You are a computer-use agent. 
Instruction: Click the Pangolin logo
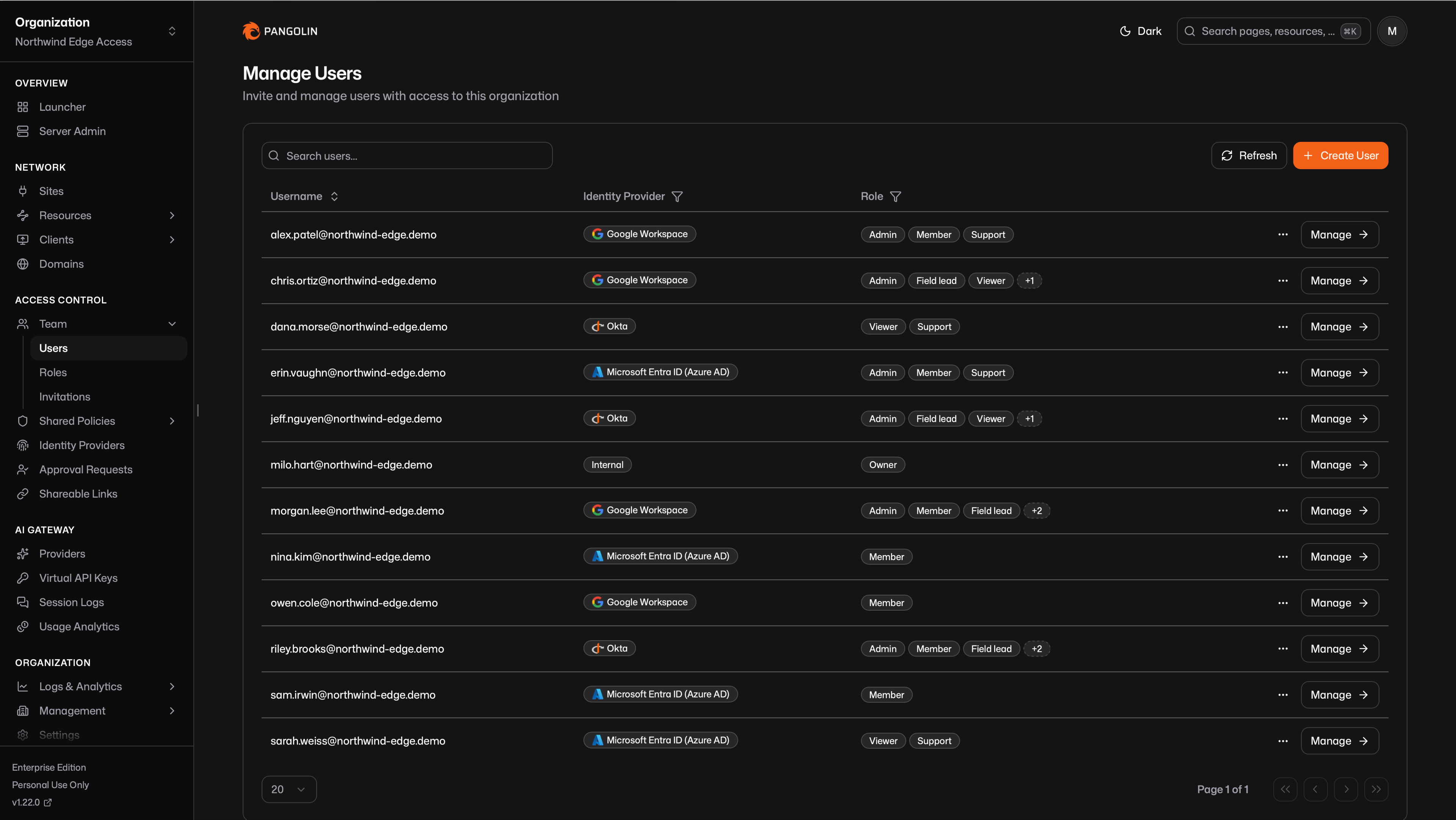point(280,31)
